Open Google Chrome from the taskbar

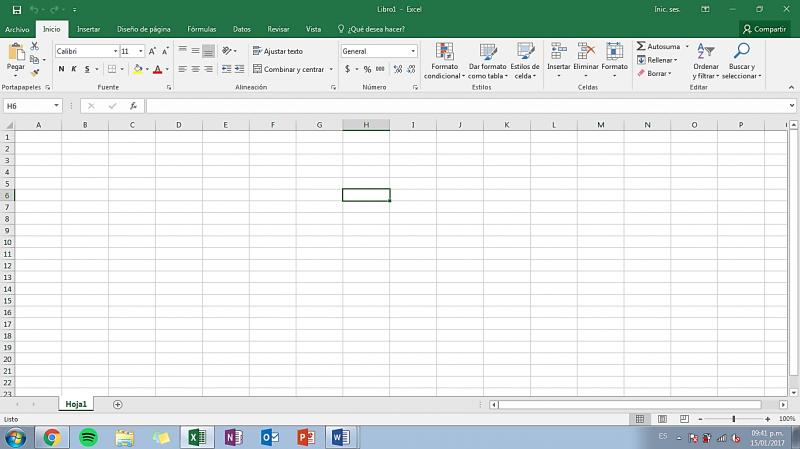pyautogui.click(x=51, y=437)
